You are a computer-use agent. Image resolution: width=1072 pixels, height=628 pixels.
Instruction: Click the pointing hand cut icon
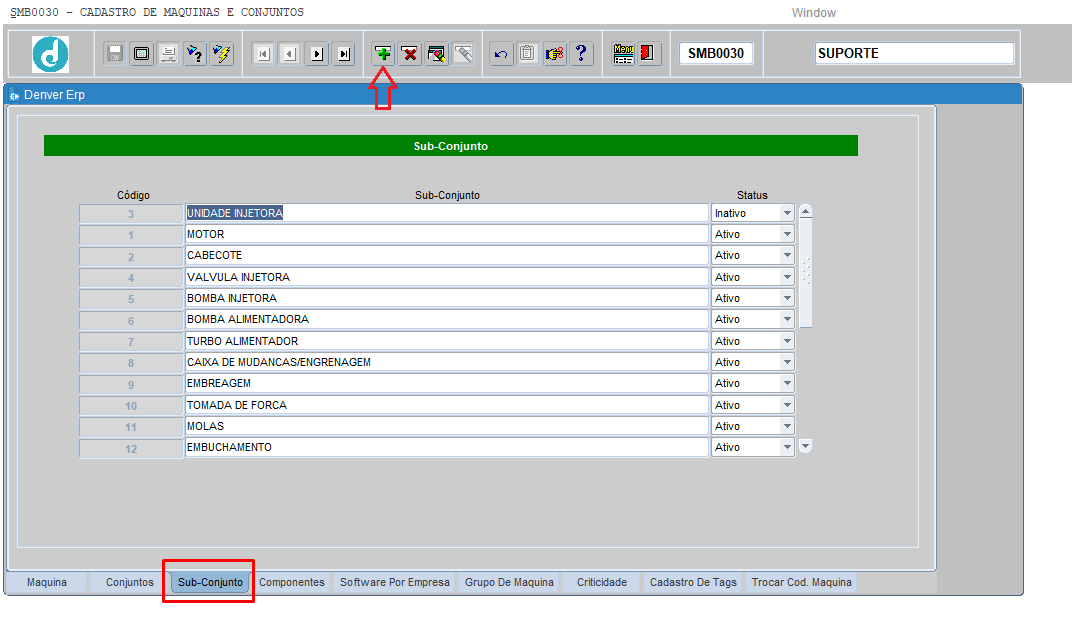pos(554,53)
